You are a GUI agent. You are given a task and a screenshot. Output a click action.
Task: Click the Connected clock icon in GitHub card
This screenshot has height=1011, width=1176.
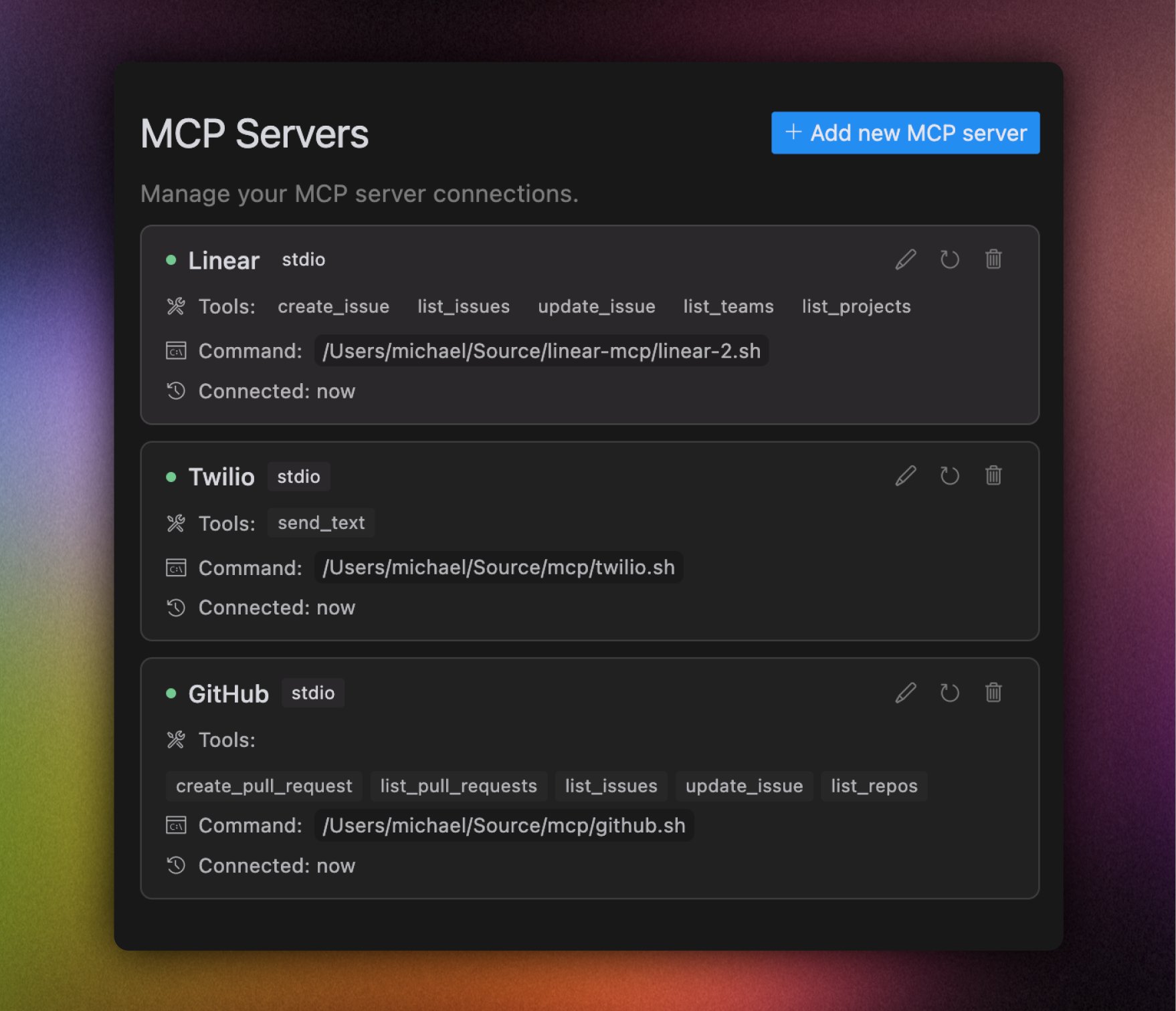tap(176, 865)
